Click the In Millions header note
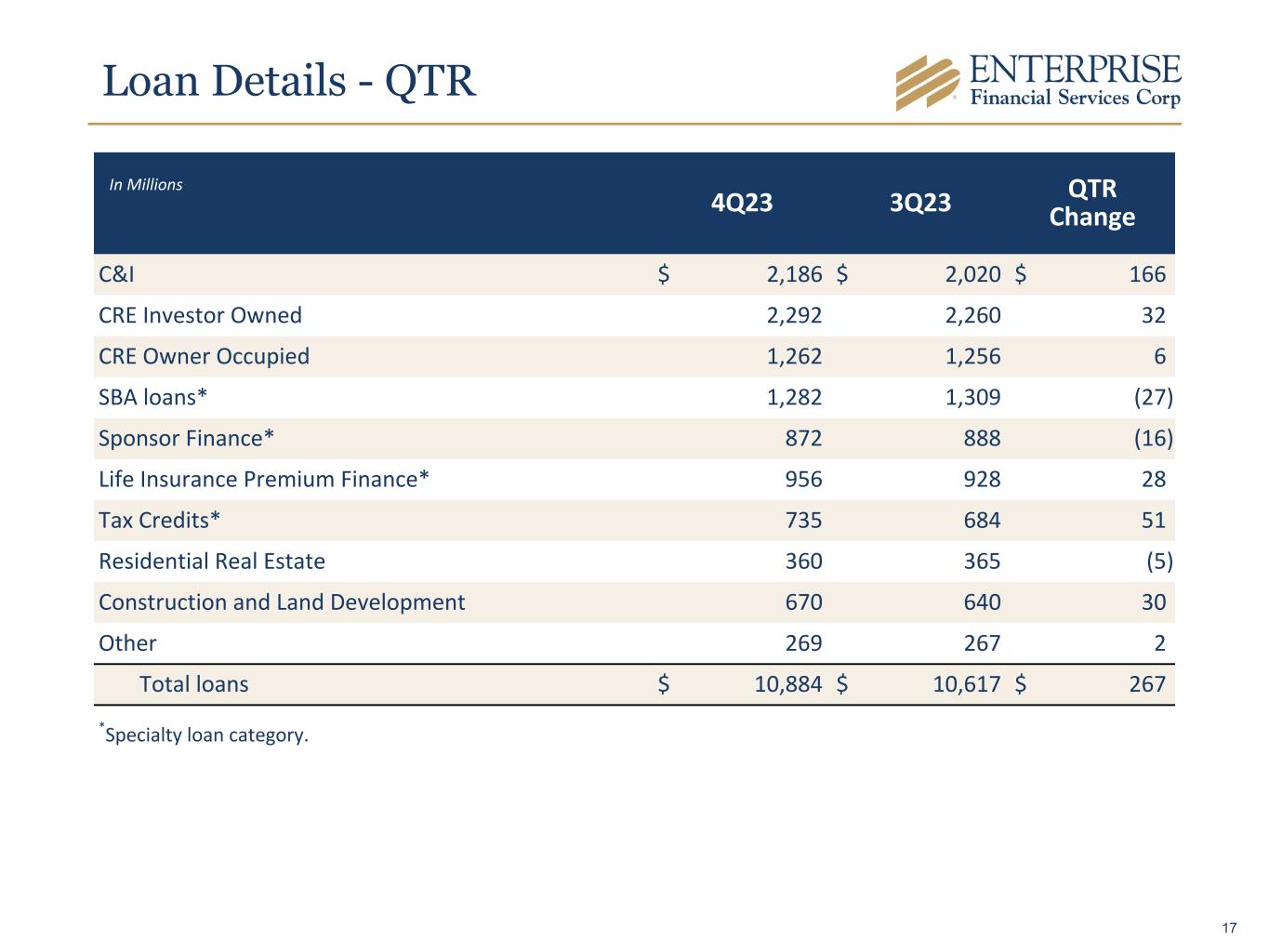This screenshot has width=1269, height=952. (146, 184)
